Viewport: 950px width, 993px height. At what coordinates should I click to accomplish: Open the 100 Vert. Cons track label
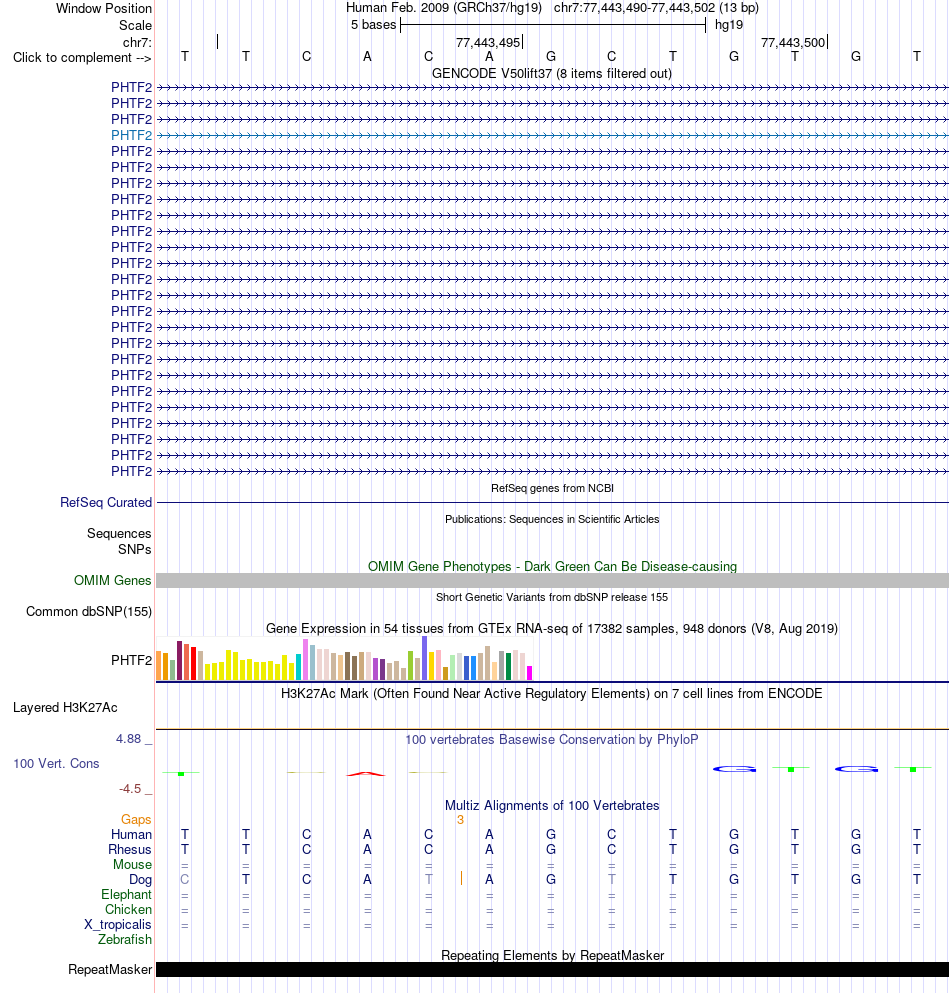(56, 764)
